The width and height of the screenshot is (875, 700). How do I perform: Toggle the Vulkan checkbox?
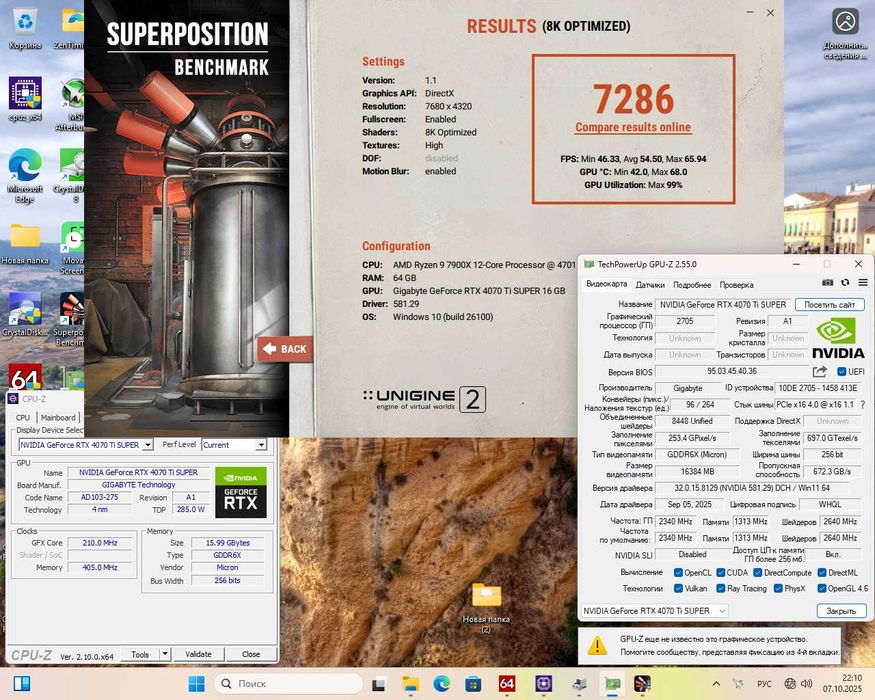(678, 588)
